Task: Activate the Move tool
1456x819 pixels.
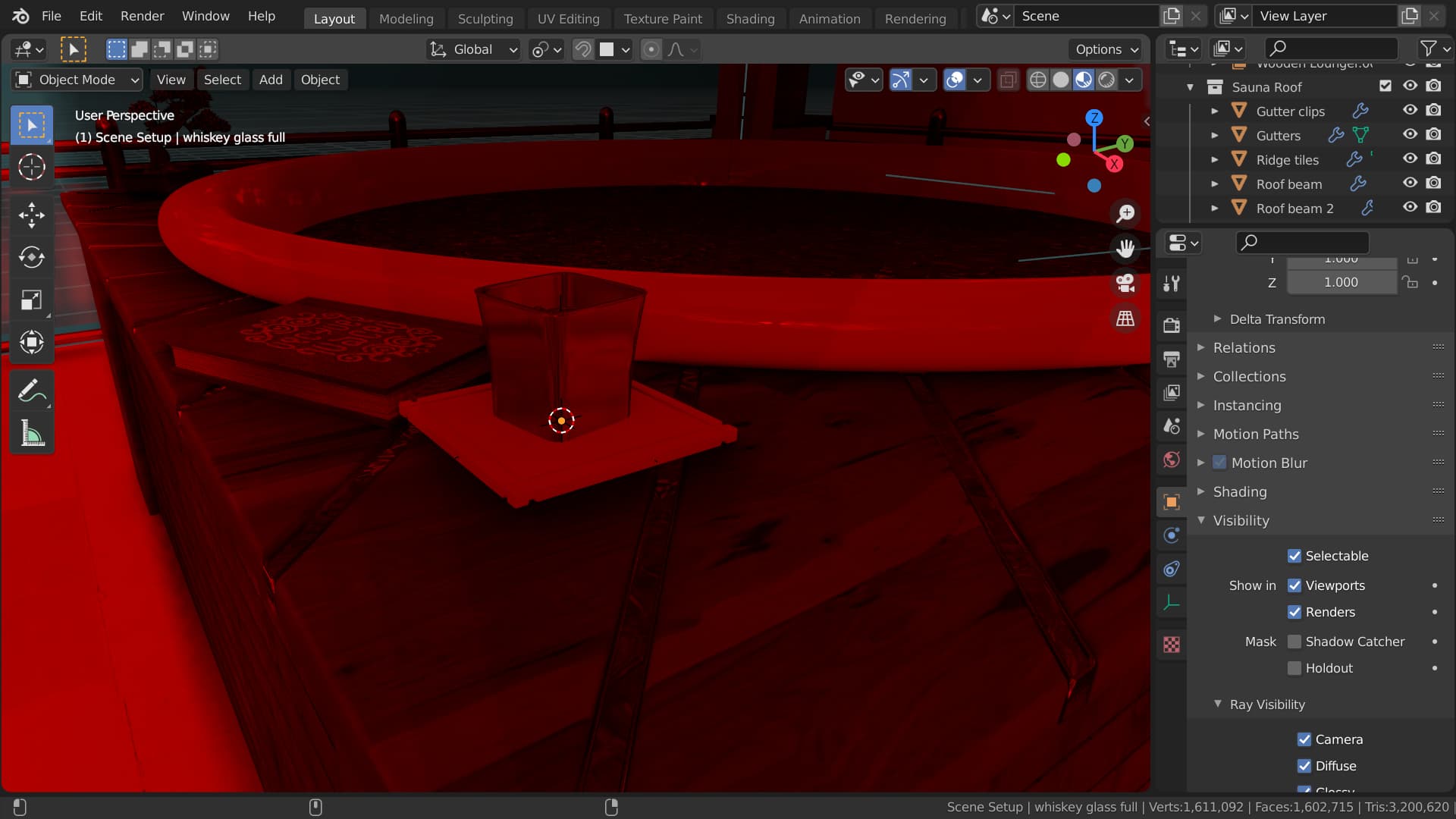Action: (x=31, y=215)
